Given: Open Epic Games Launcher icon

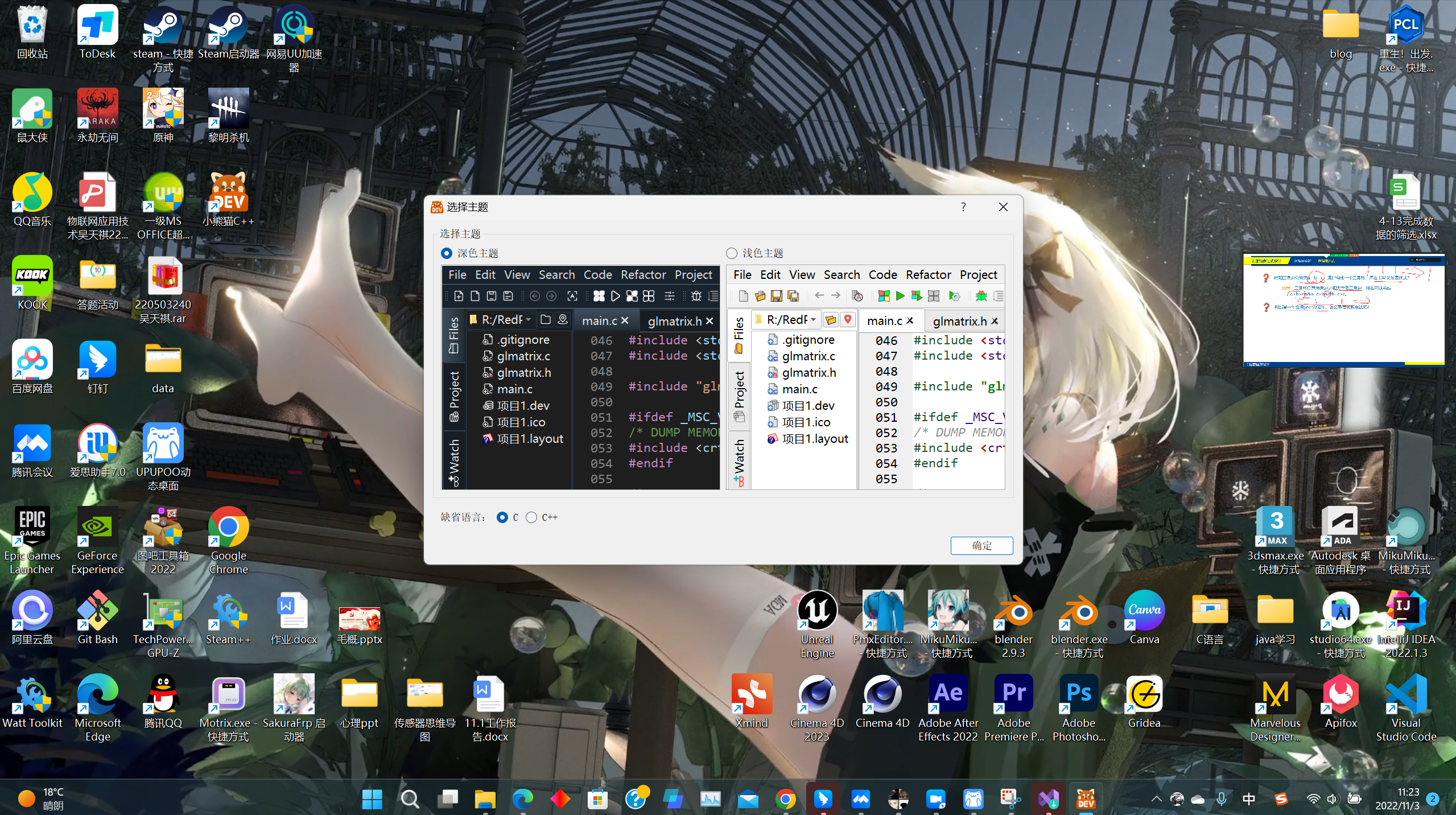Looking at the screenshot, I should click(x=32, y=541).
